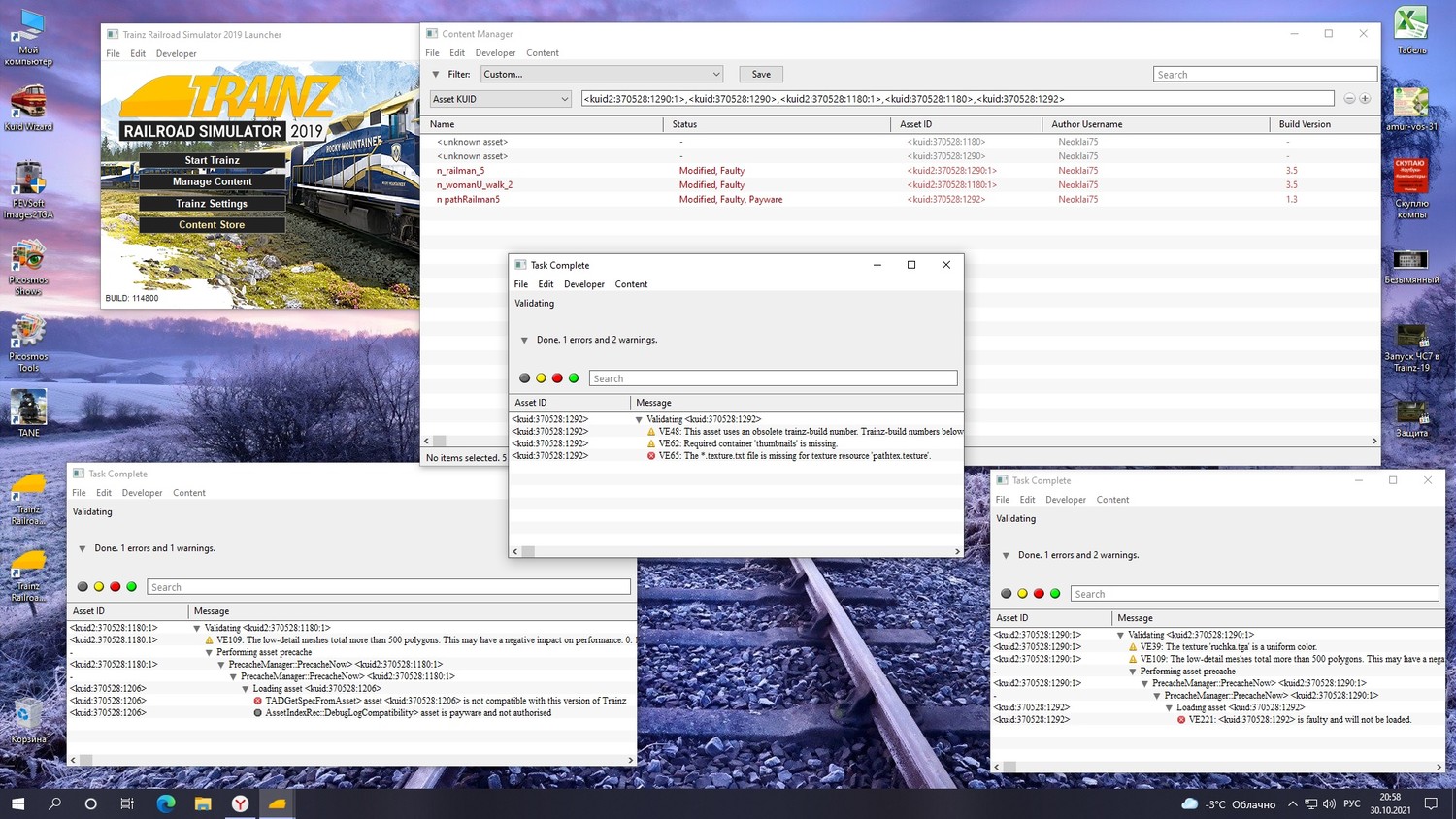Collapse the Filter section triangle
The image size is (1456, 819).
(x=435, y=74)
